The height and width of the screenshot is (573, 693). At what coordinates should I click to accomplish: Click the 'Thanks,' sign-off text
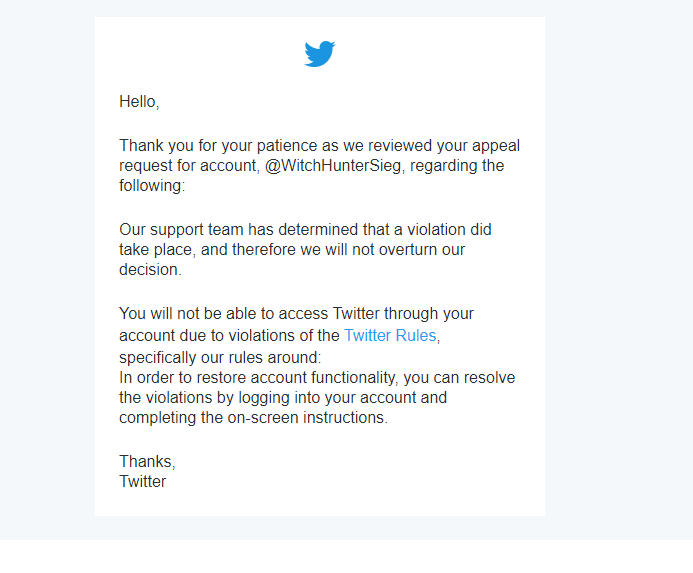(x=147, y=462)
